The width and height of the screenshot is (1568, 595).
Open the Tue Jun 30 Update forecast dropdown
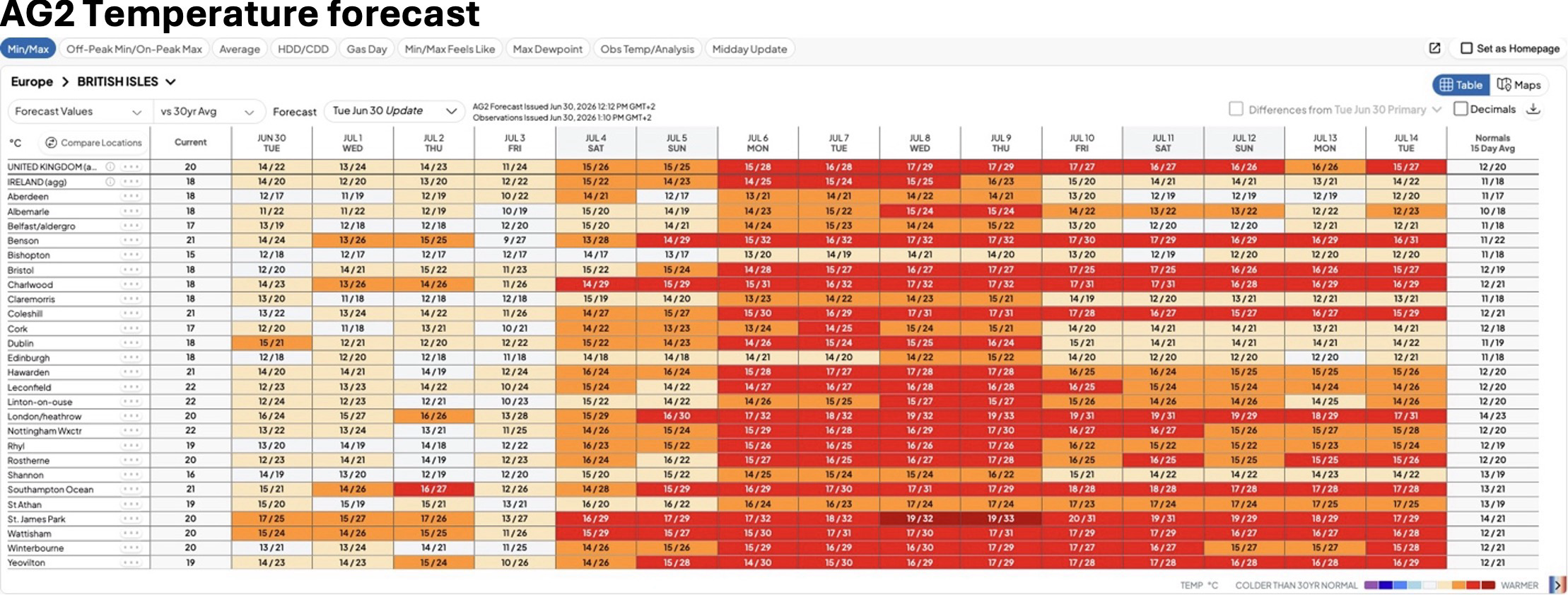pos(394,111)
